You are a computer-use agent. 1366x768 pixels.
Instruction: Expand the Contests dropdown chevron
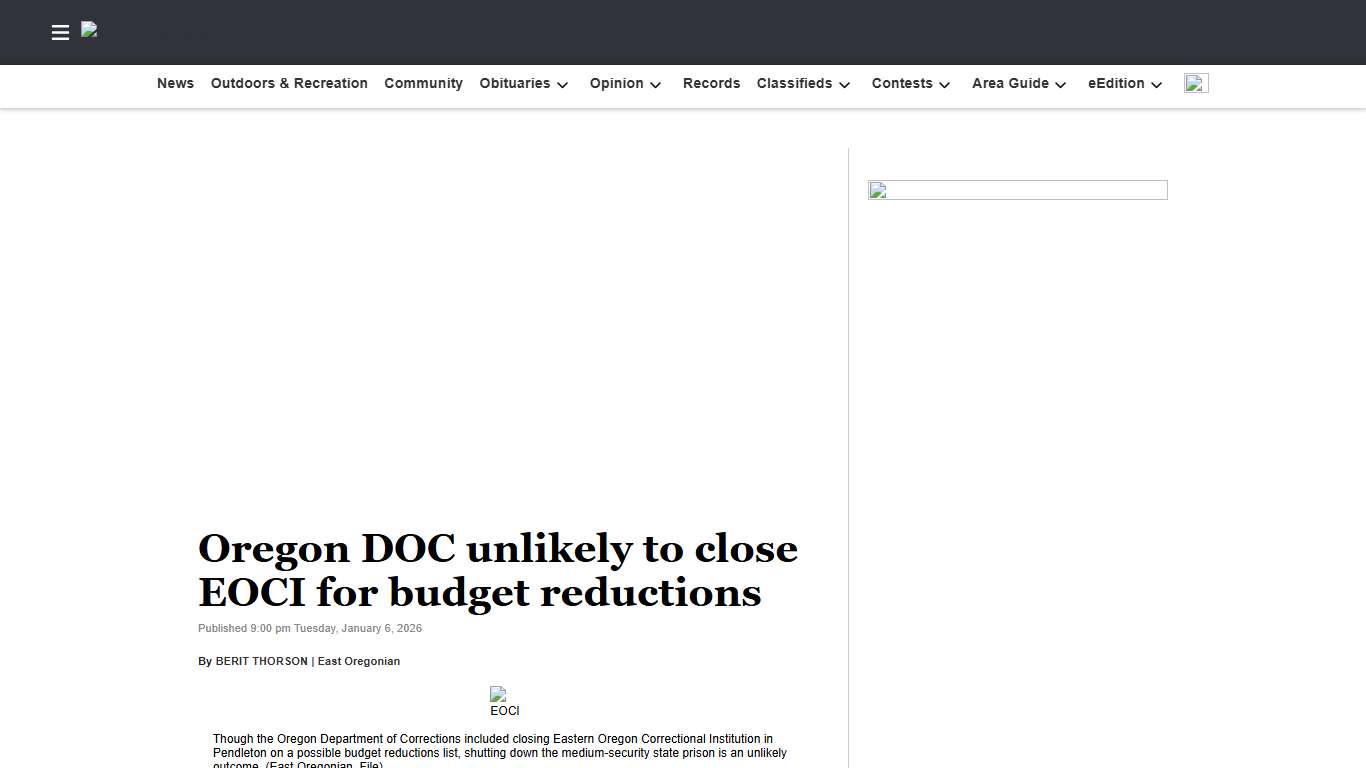[x=943, y=85]
